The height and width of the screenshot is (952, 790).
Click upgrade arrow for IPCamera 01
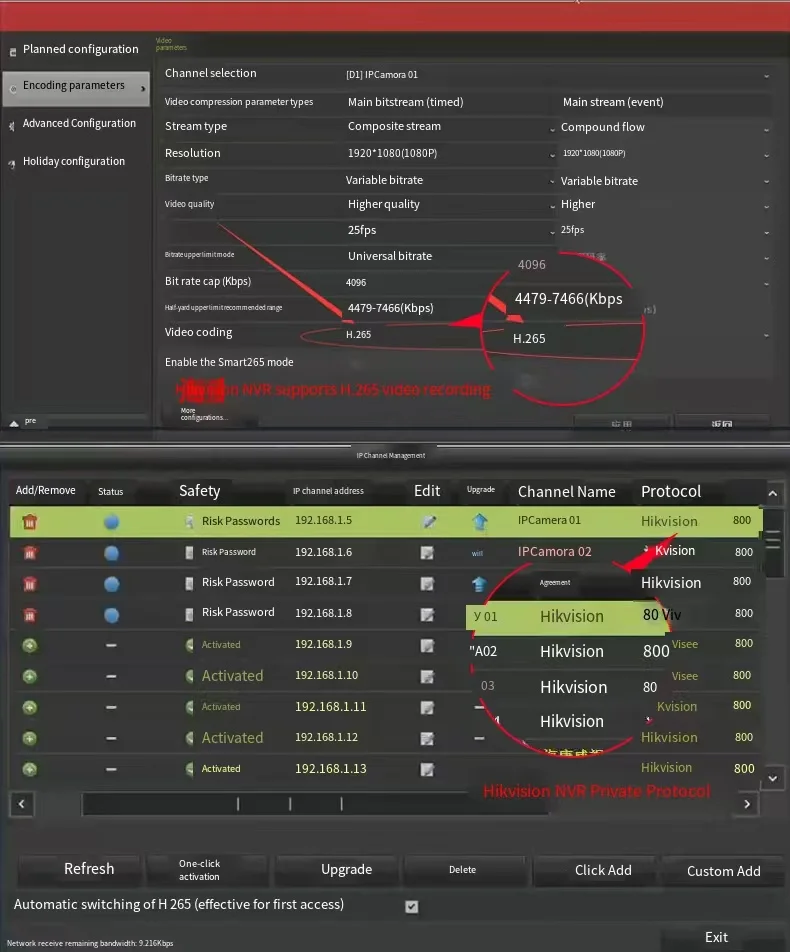click(480, 522)
